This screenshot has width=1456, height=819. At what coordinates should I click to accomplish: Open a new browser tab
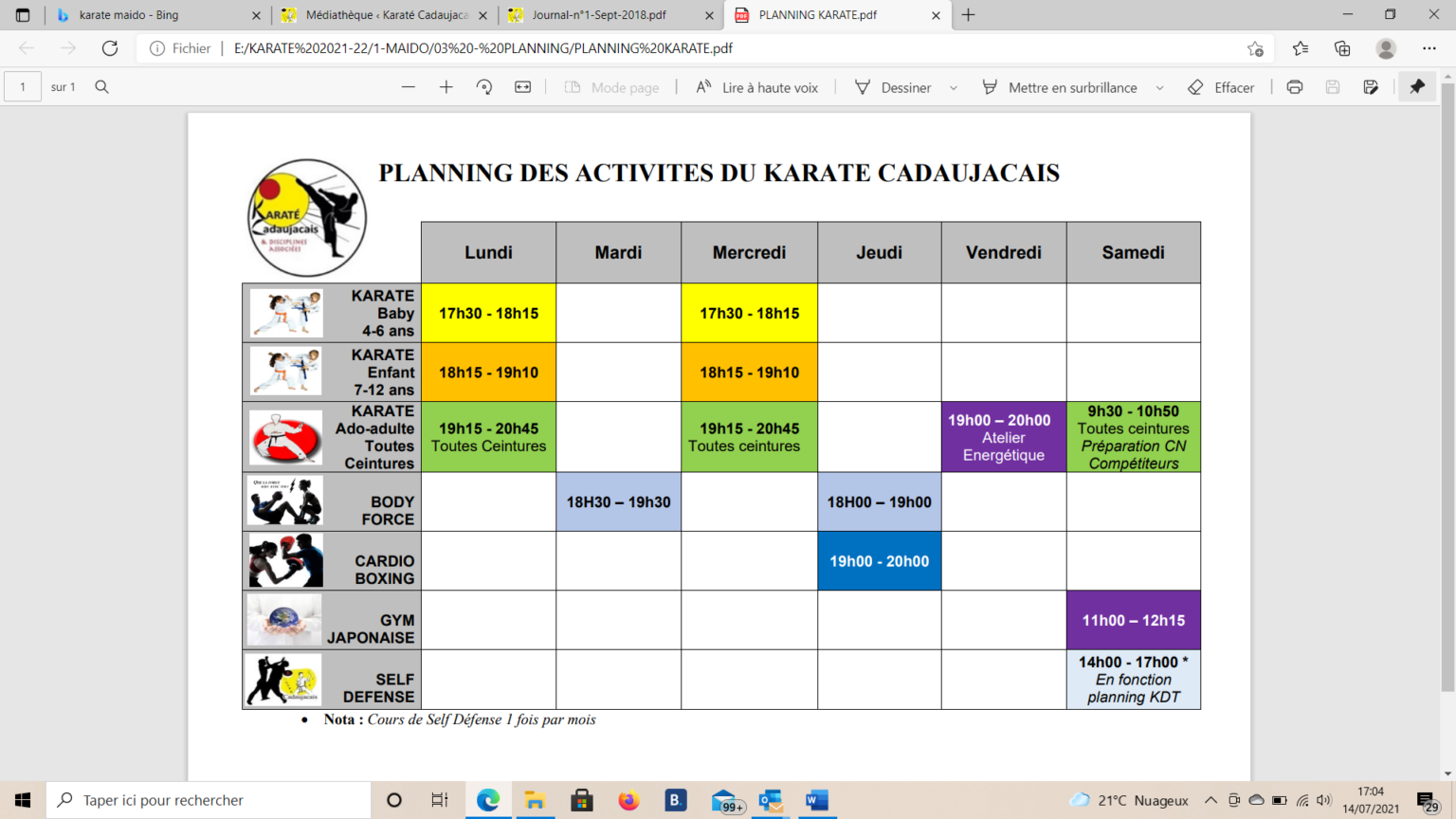coord(969,15)
